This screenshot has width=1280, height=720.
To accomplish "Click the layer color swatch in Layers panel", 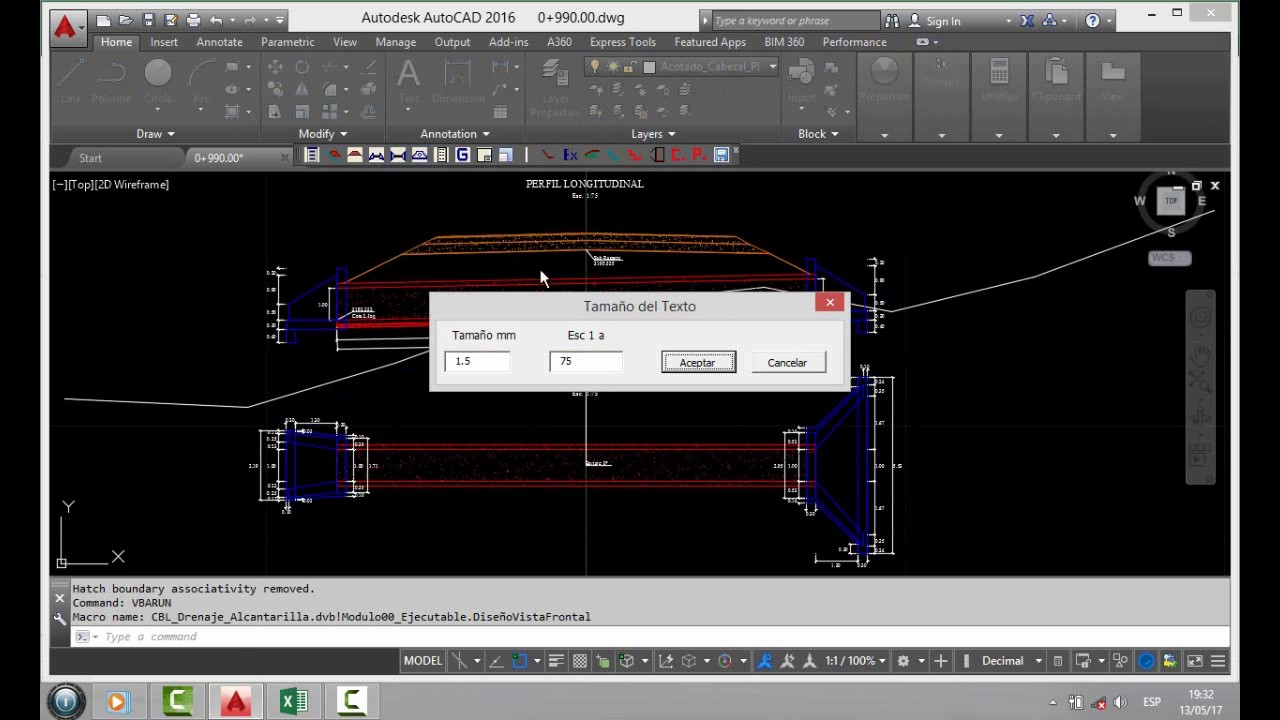I will [x=649, y=67].
